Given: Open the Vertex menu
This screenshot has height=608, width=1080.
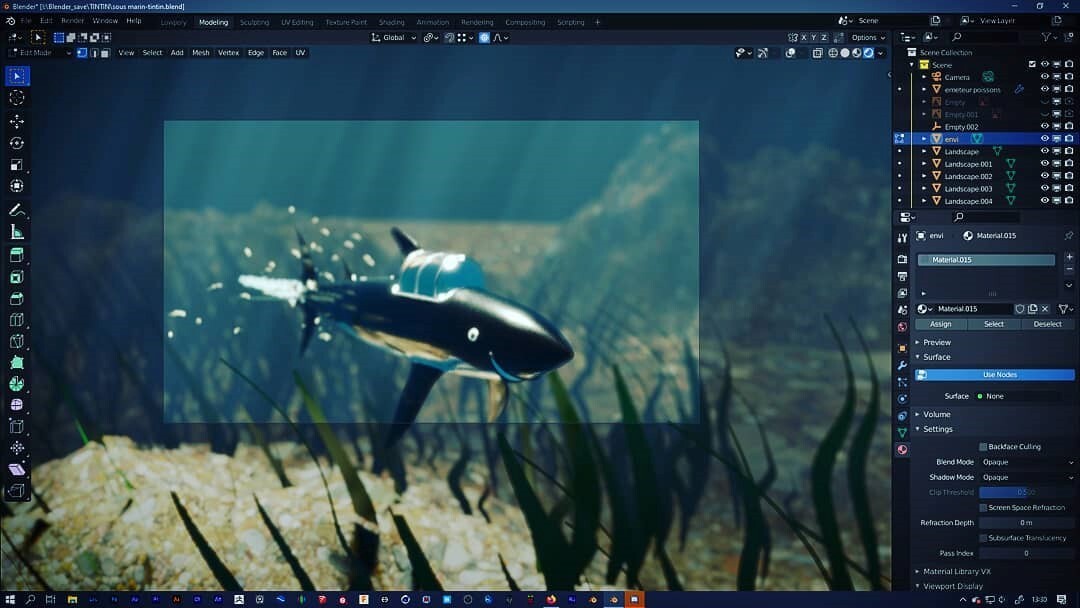Looking at the screenshot, I should pos(228,53).
